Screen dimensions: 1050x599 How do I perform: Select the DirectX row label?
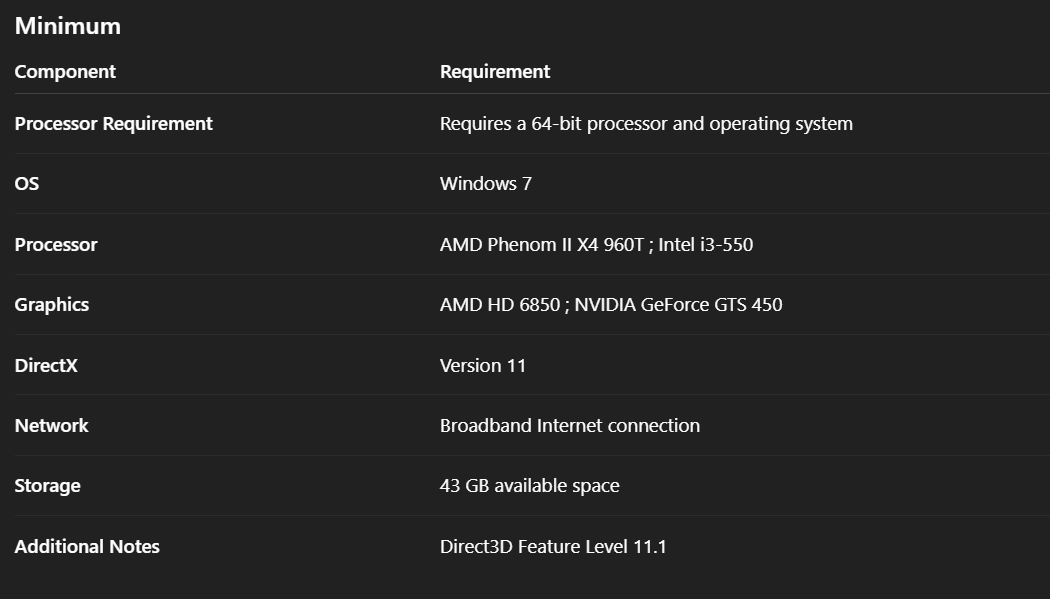[x=46, y=366]
